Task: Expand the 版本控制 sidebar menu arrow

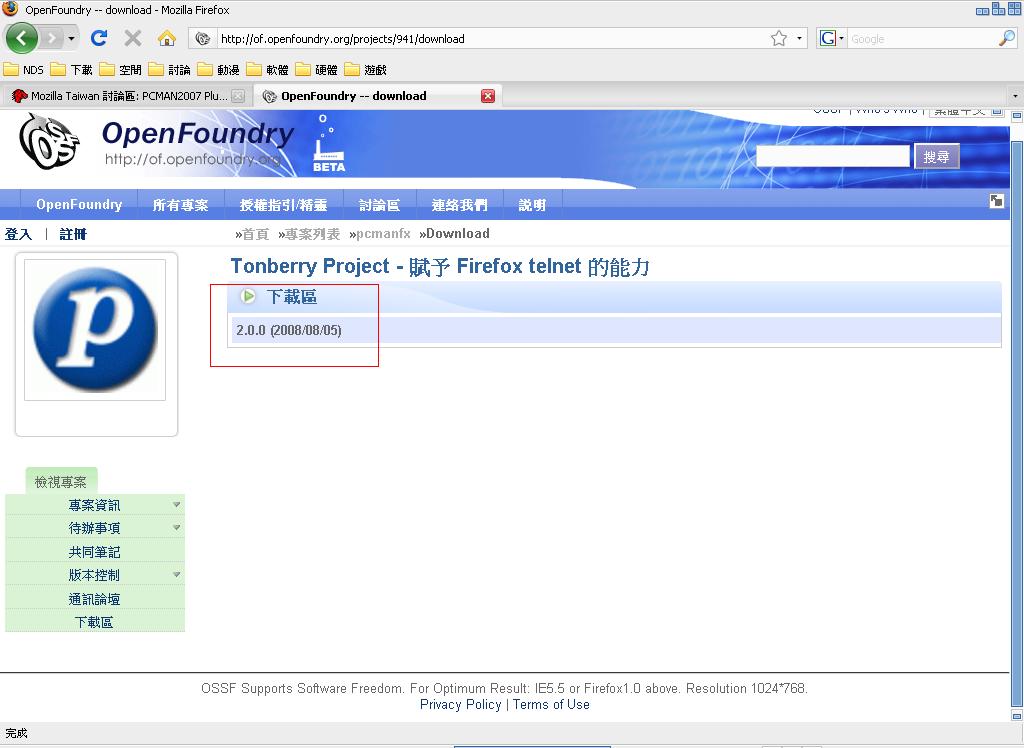Action: (x=176, y=574)
